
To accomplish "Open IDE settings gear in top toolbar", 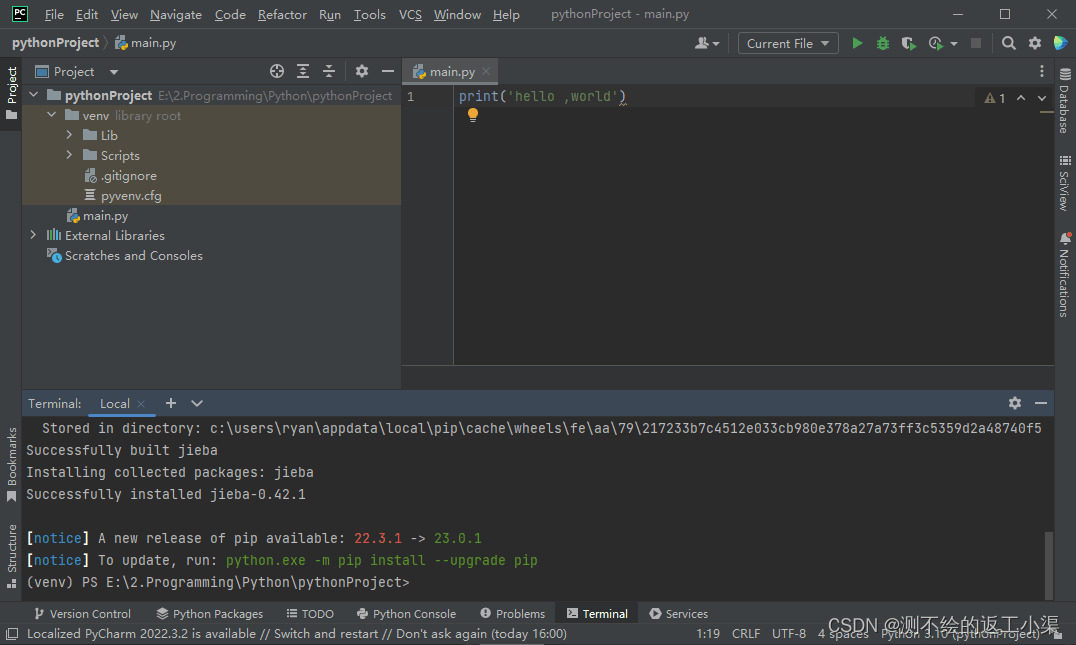I will click(1035, 43).
